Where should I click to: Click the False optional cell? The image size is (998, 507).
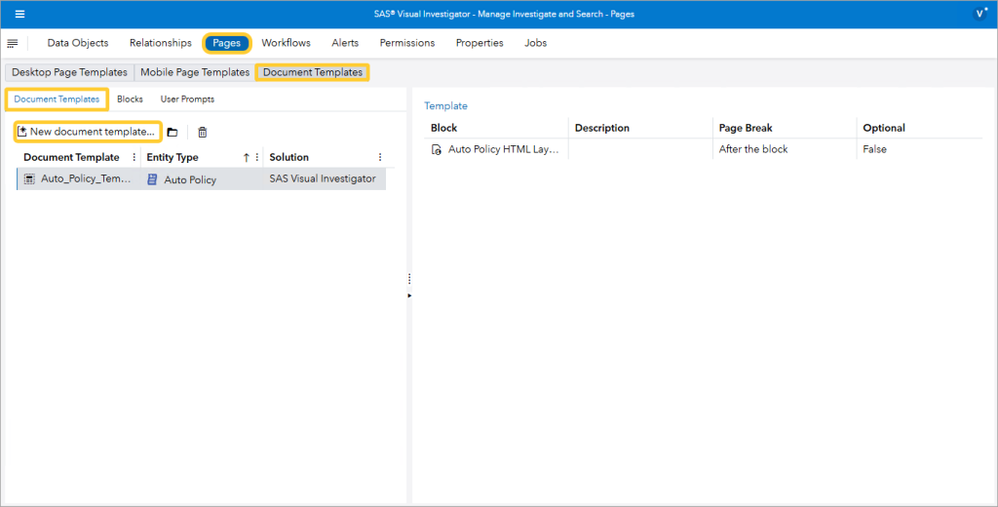875,149
